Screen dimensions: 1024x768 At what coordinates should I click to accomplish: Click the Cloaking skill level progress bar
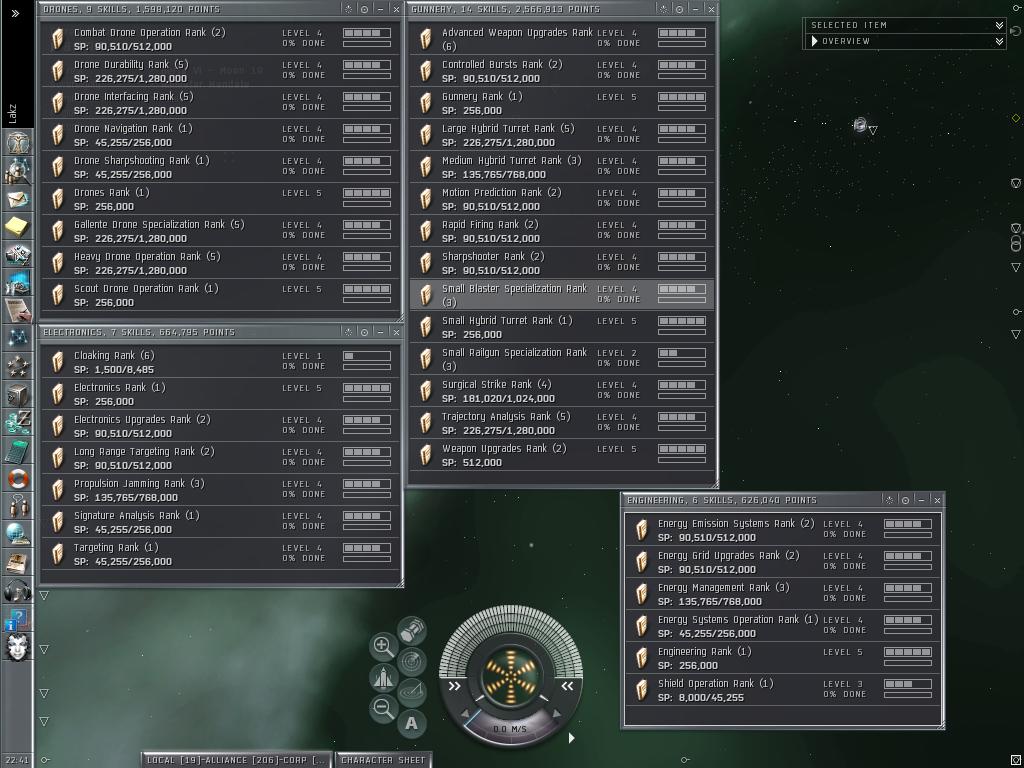tap(367, 356)
